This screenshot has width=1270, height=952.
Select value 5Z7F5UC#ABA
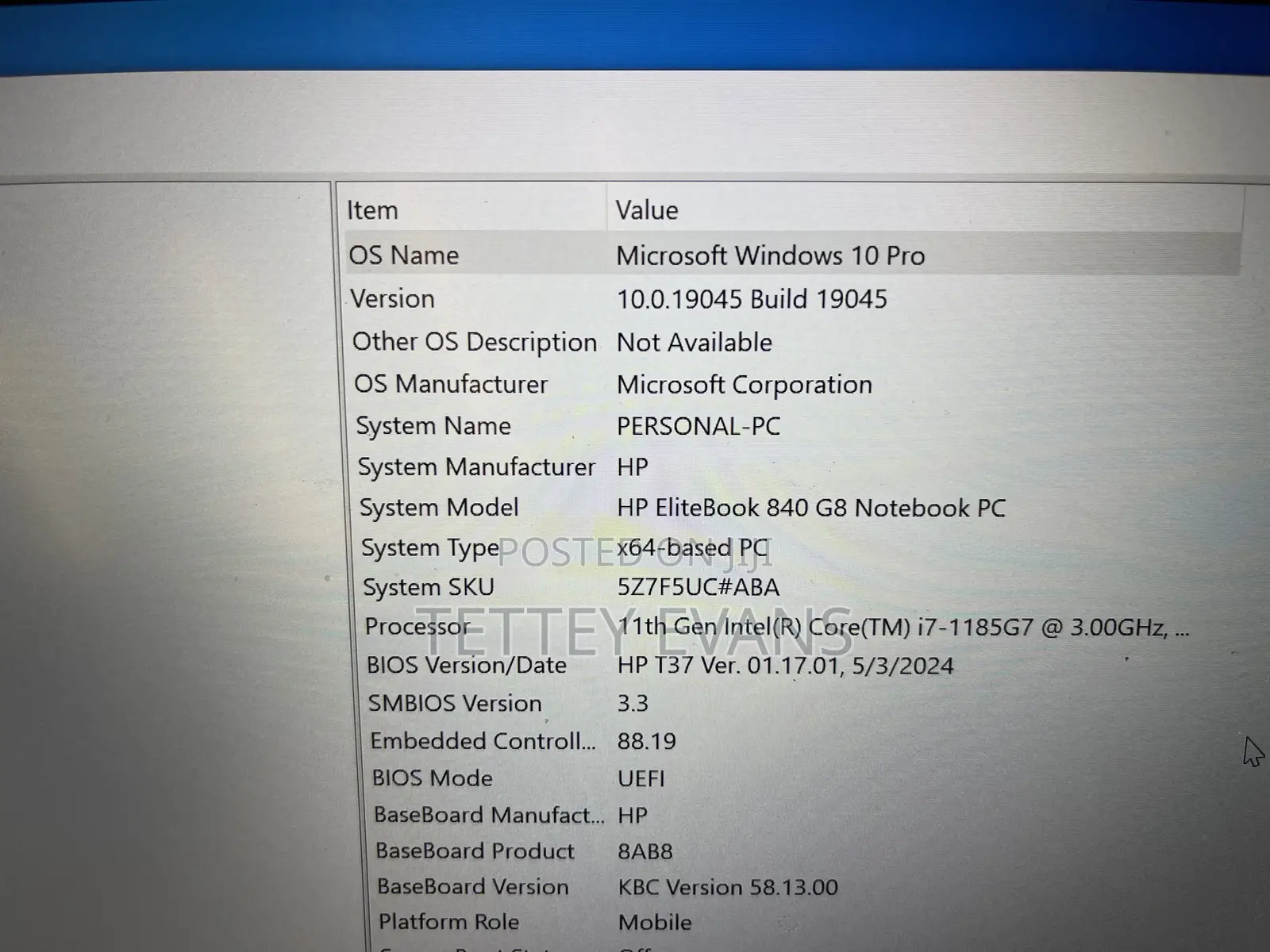[x=698, y=587]
